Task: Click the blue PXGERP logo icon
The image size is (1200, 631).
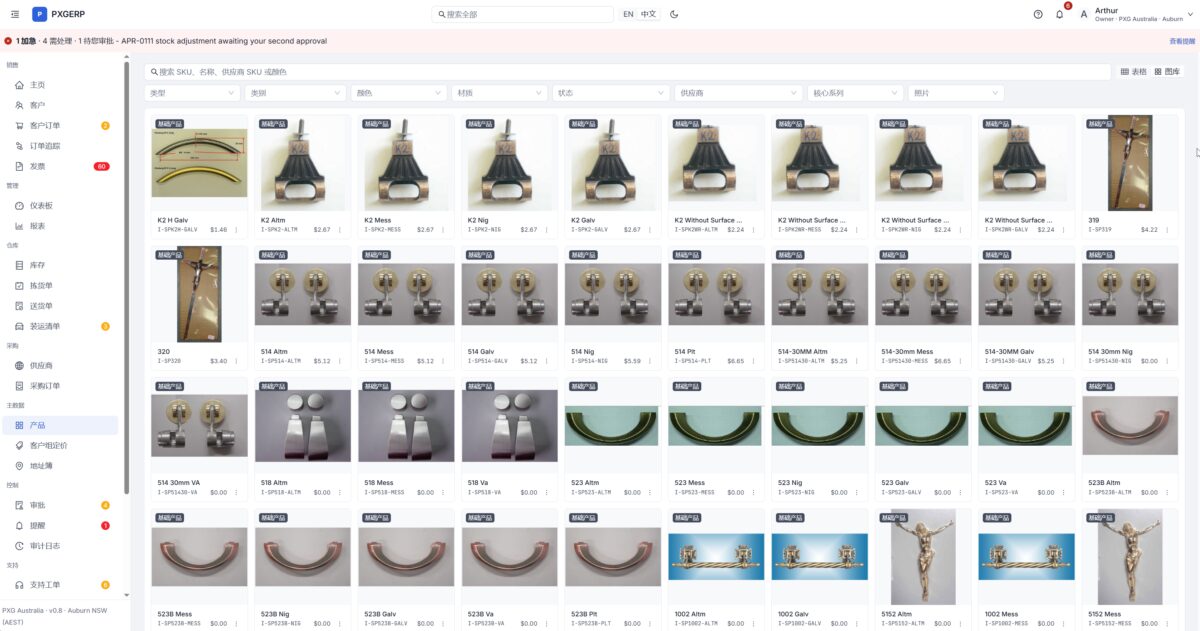Action: [39, 14]
